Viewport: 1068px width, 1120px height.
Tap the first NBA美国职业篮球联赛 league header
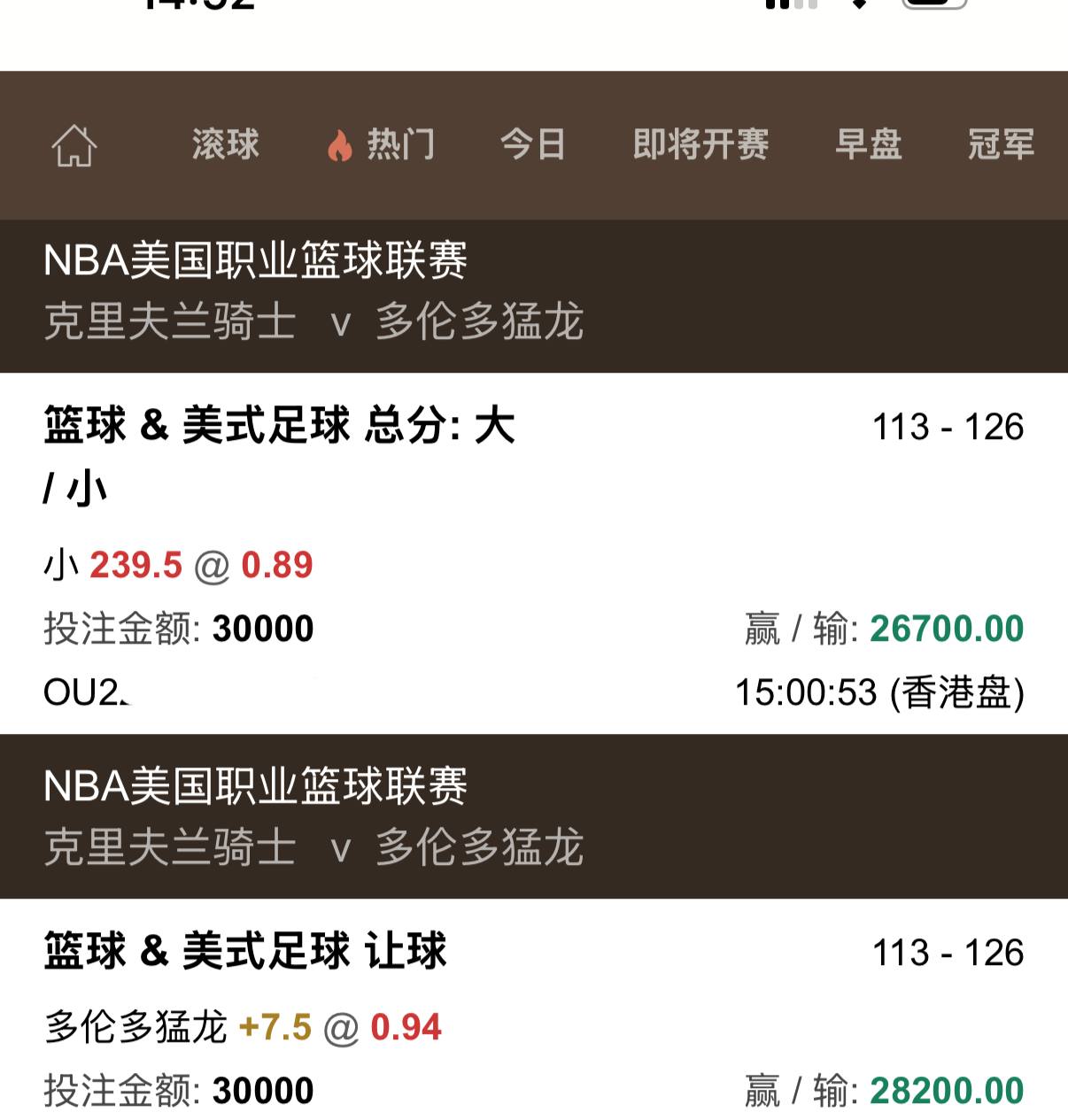(x=255, y=260)
